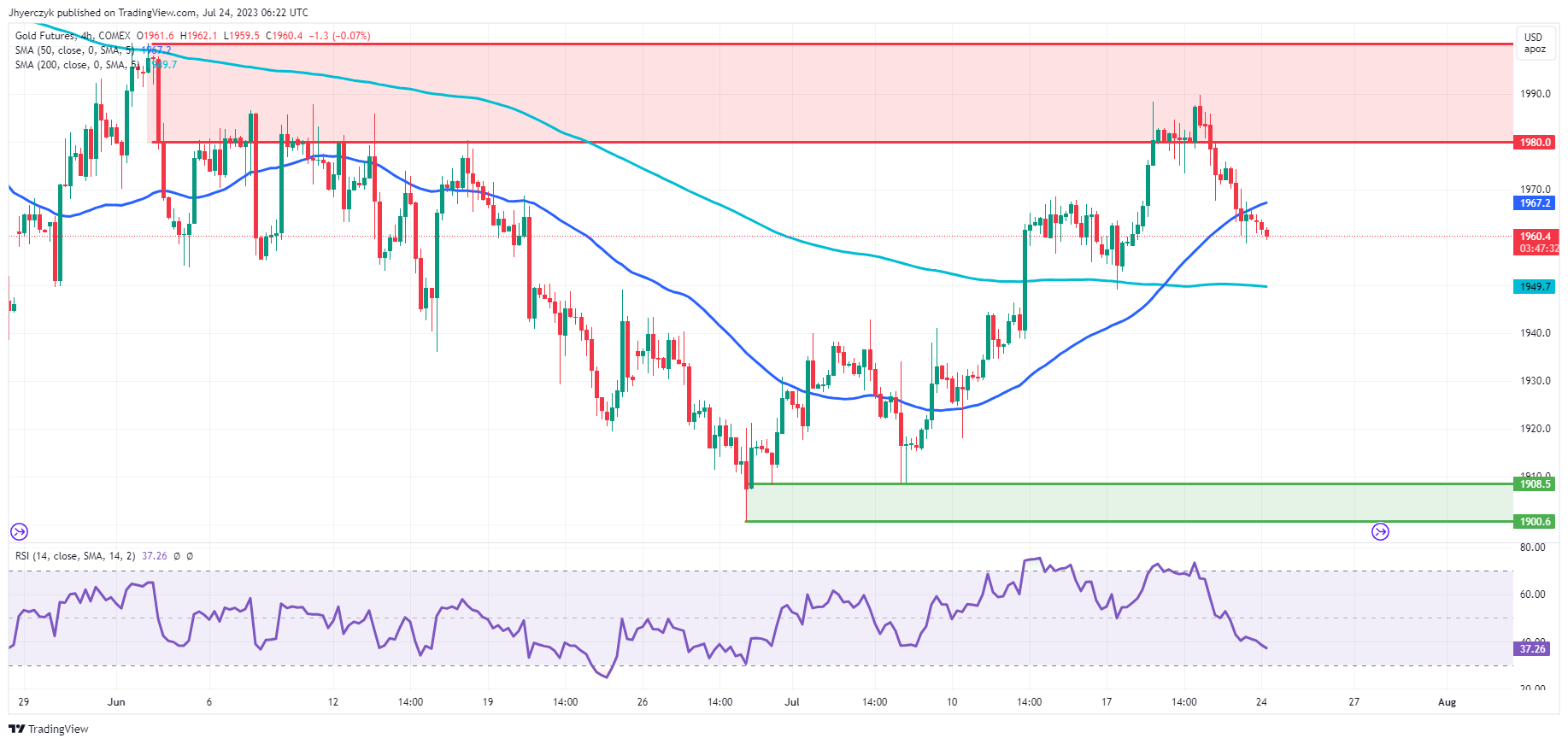The width and height of the screenshot is (1568, 744).
Task: Click the current price 1960.4 label
Action: (x=1533, y=237)
